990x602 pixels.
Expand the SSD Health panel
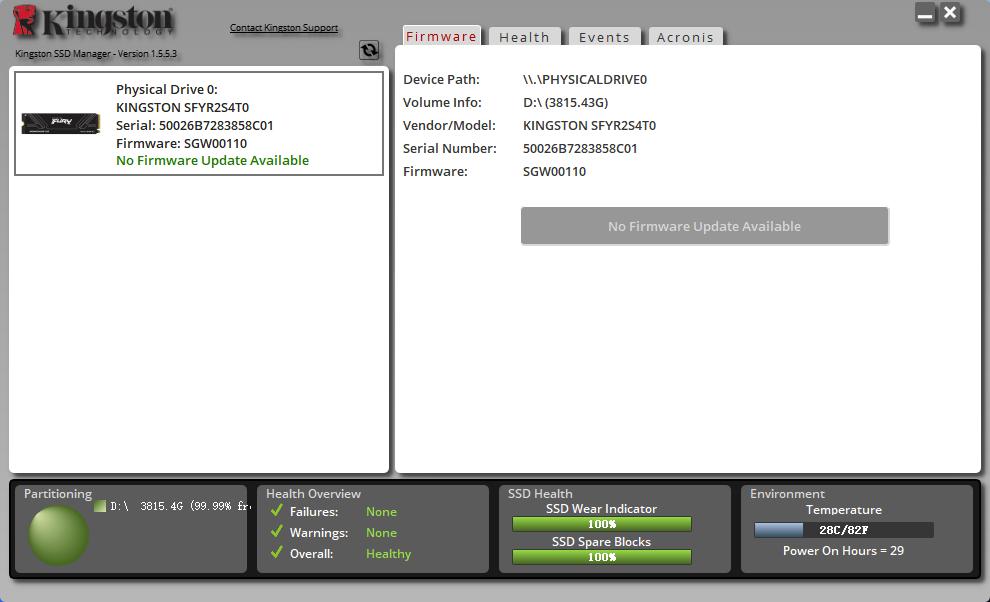540,493
